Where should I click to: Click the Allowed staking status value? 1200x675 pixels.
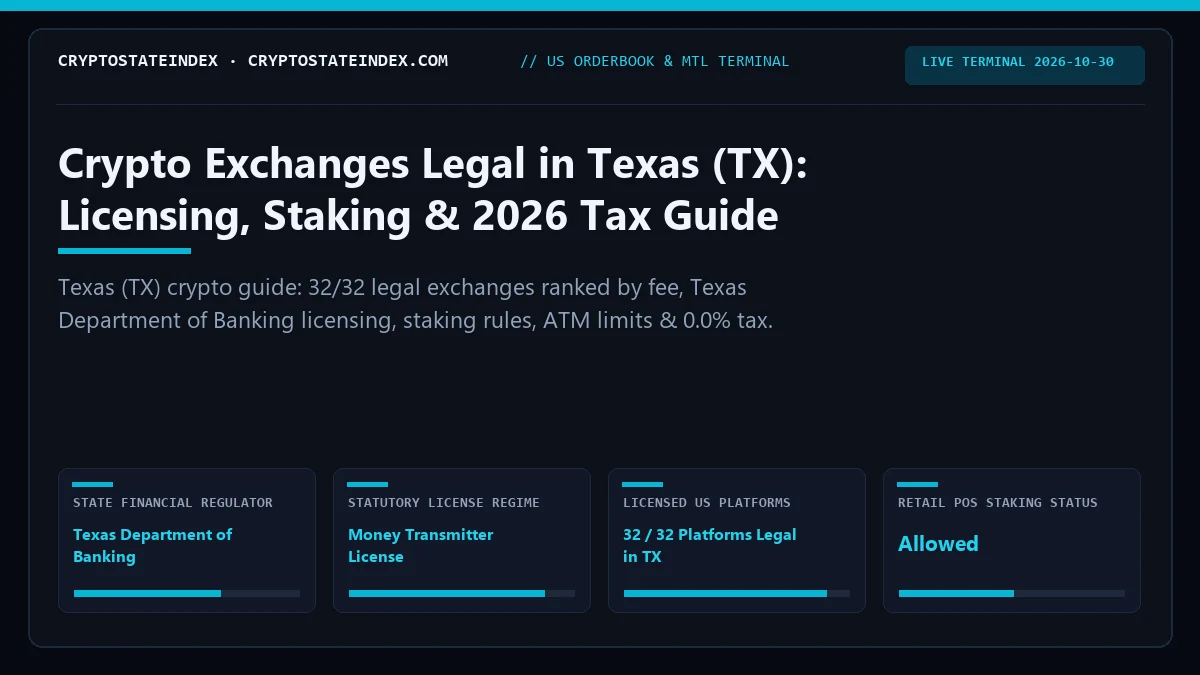[938, 544]
